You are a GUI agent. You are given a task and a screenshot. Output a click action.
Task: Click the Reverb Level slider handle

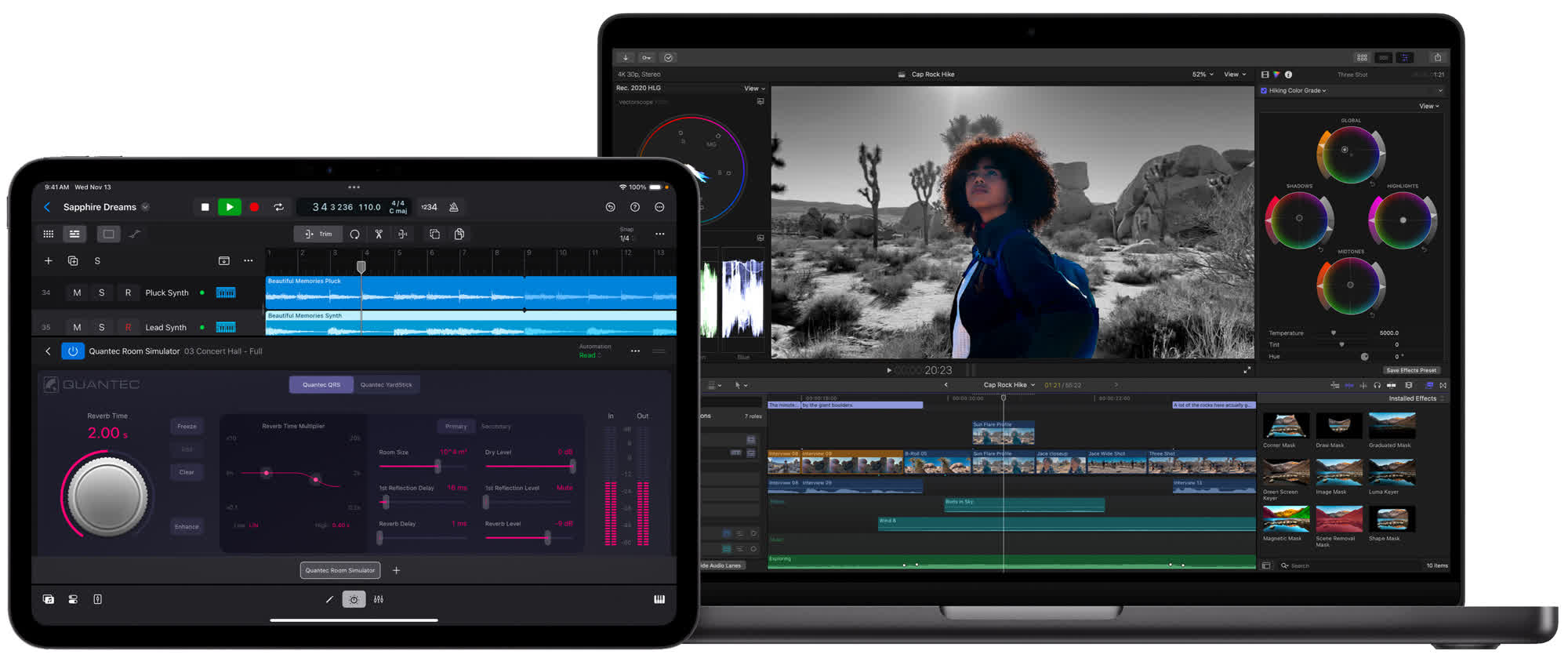tap(547, 538)
